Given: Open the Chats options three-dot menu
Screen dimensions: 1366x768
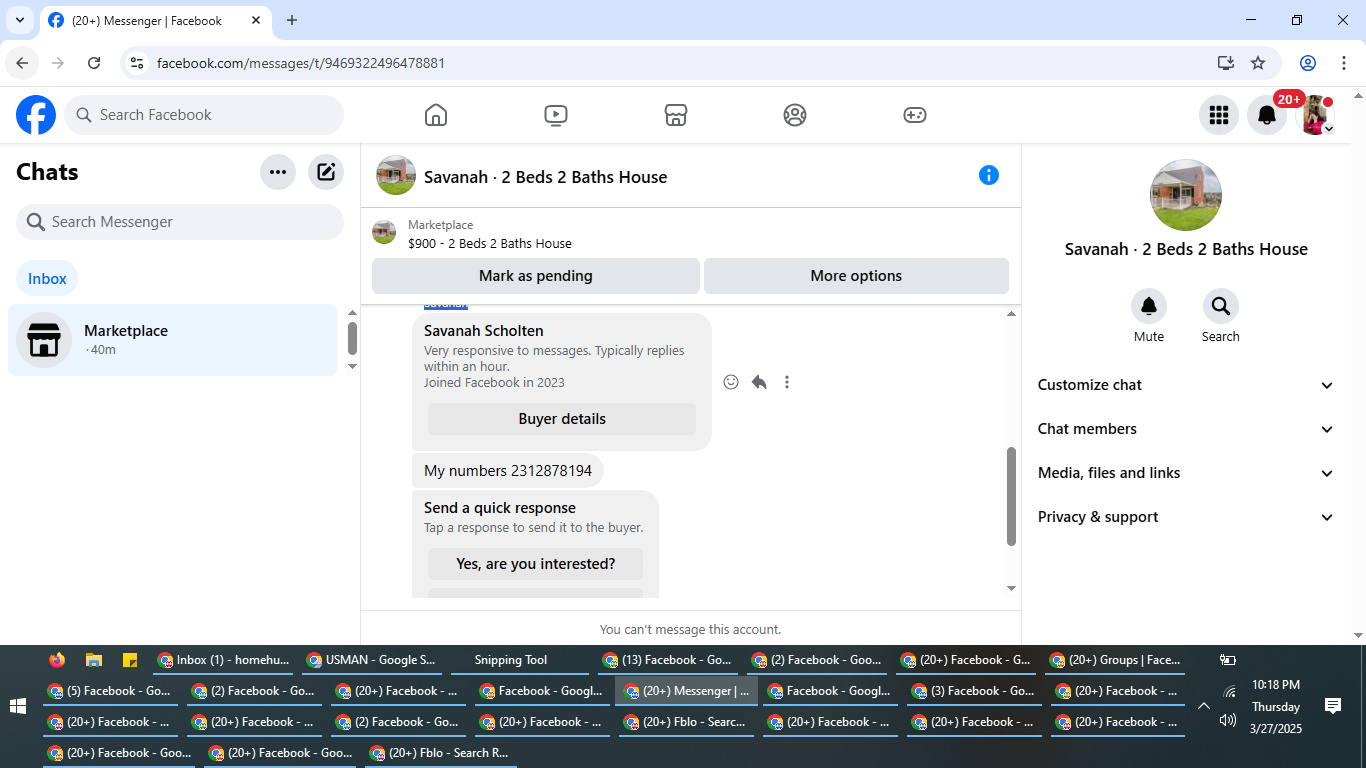Looking at the screenshot, I should 278,172.
